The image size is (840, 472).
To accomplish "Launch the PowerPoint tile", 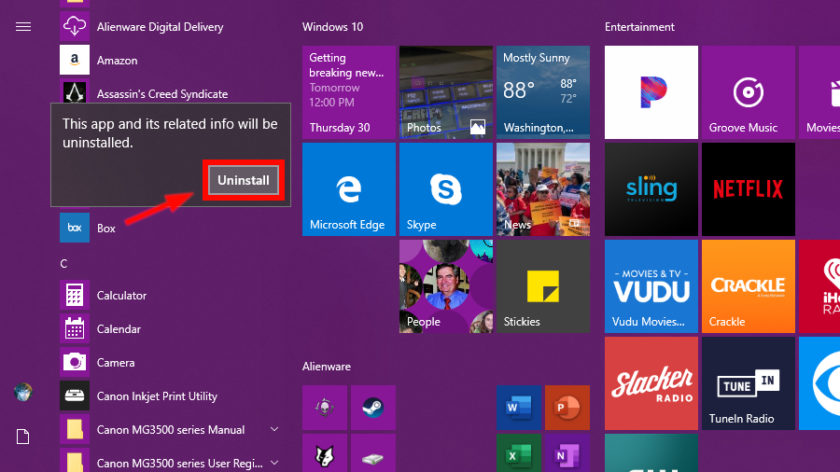I will [567, 408].
